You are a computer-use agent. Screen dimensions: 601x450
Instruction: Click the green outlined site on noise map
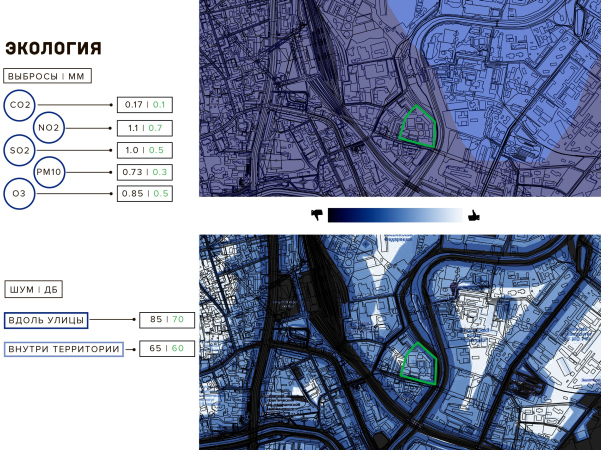point(418,364)
